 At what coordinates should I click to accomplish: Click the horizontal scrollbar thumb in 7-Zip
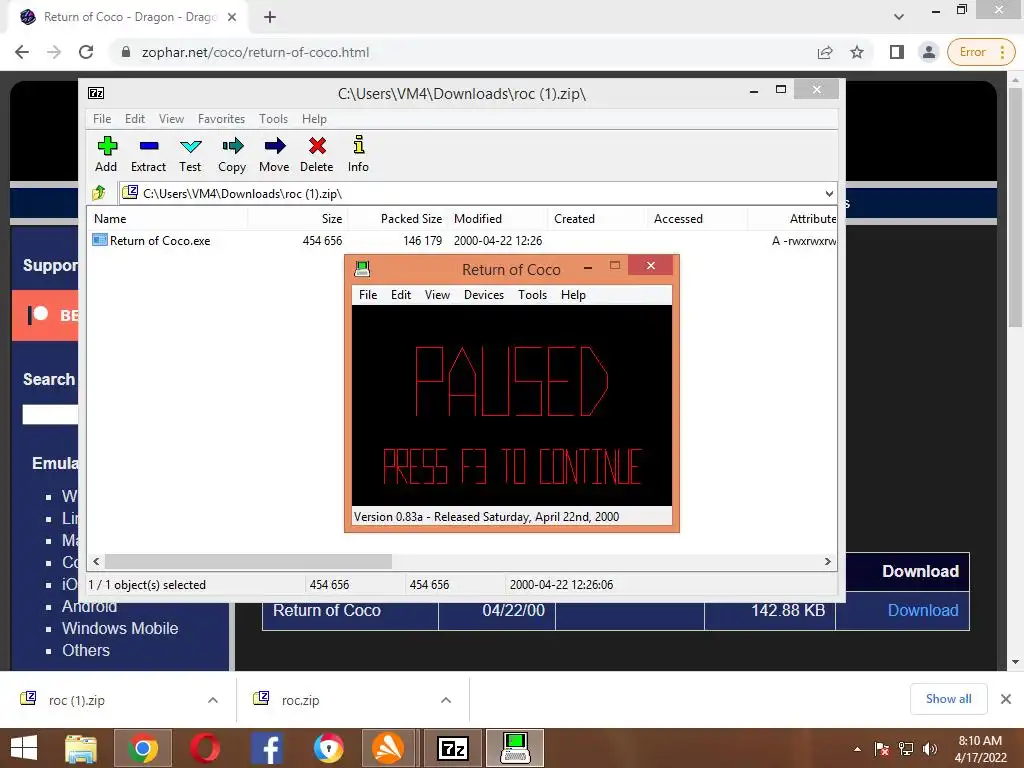(x=248, y=562)
